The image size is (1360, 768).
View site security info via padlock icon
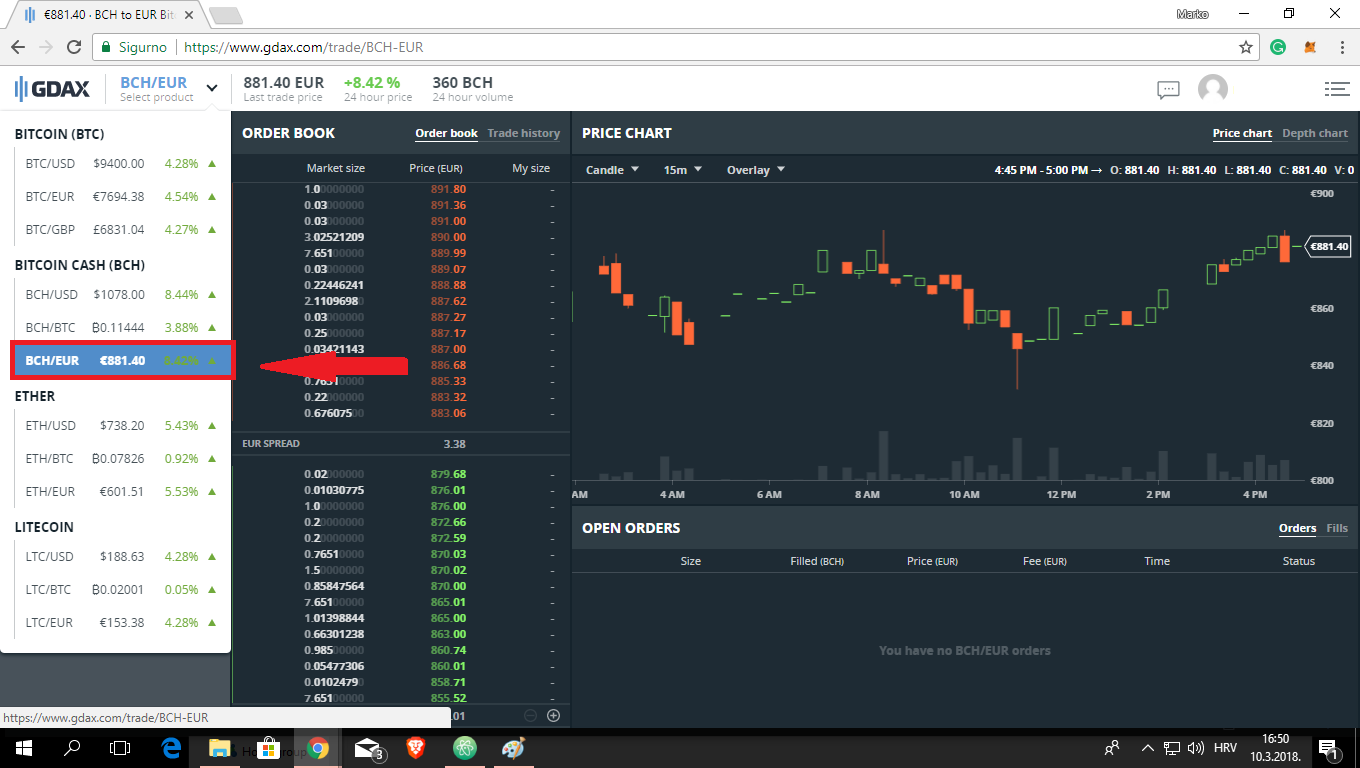107,47
